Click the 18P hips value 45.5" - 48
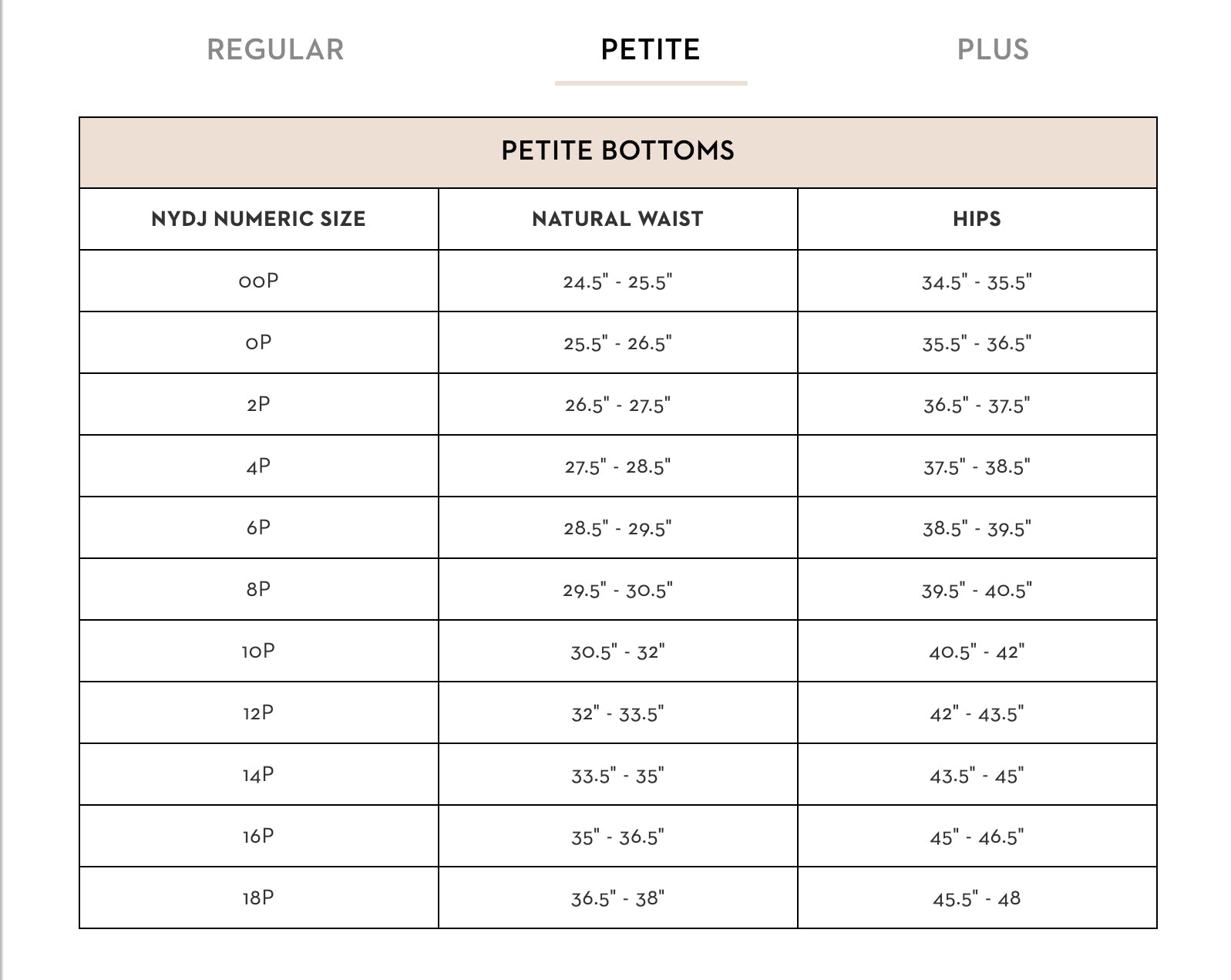The image size is (1231, 980). tap(977, 898)
